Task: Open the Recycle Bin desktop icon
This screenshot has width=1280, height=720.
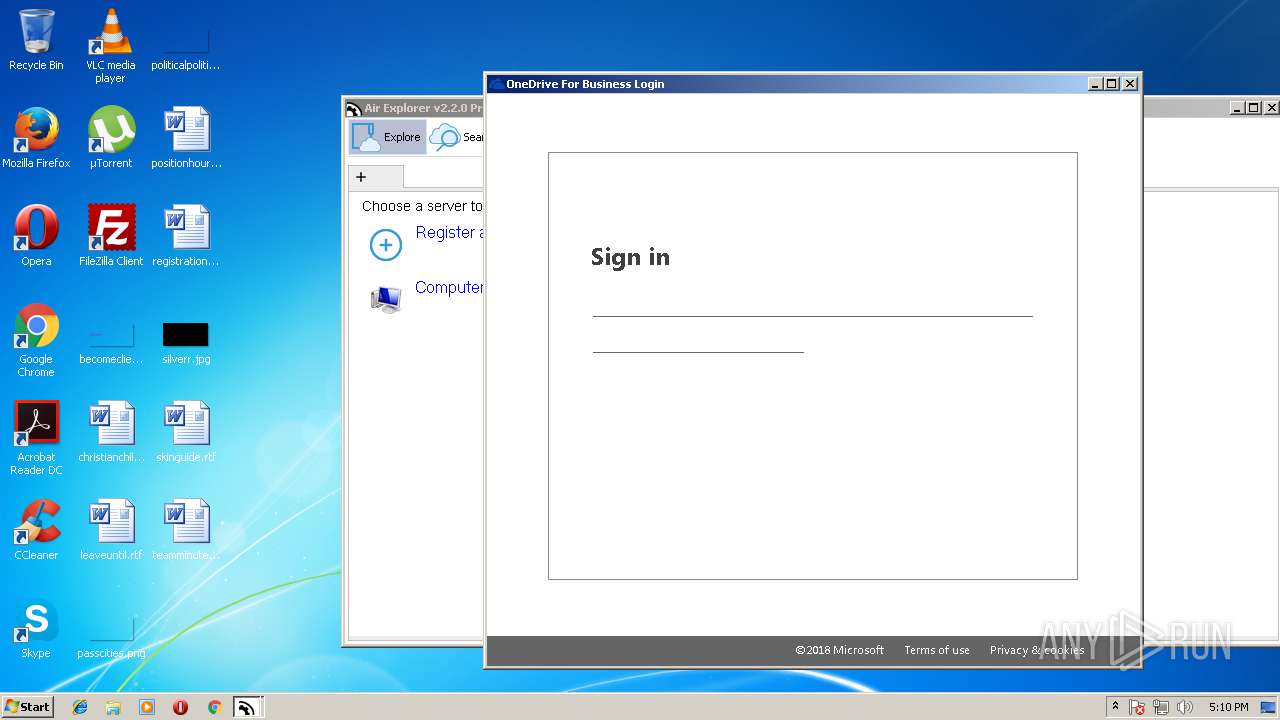Action: 36,40
